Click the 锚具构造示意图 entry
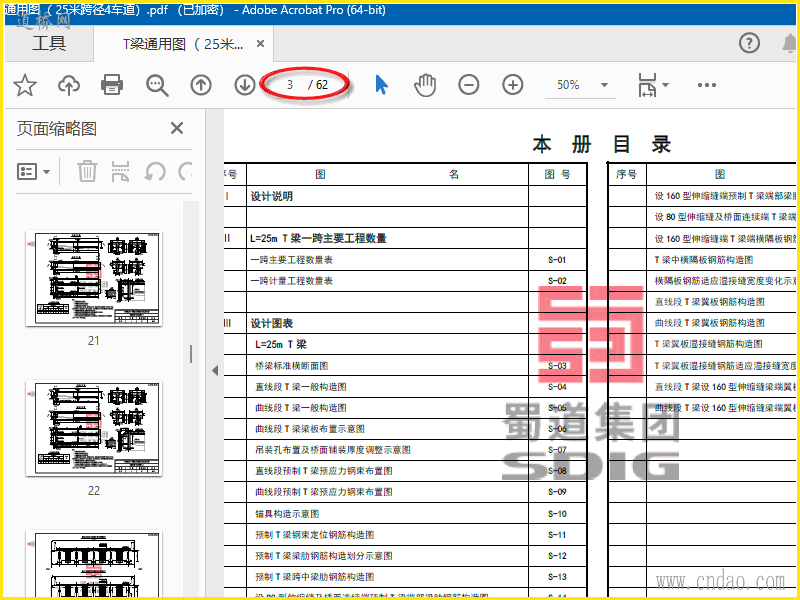The height and width of the screenshot is (600, 800). pos(287,514)
